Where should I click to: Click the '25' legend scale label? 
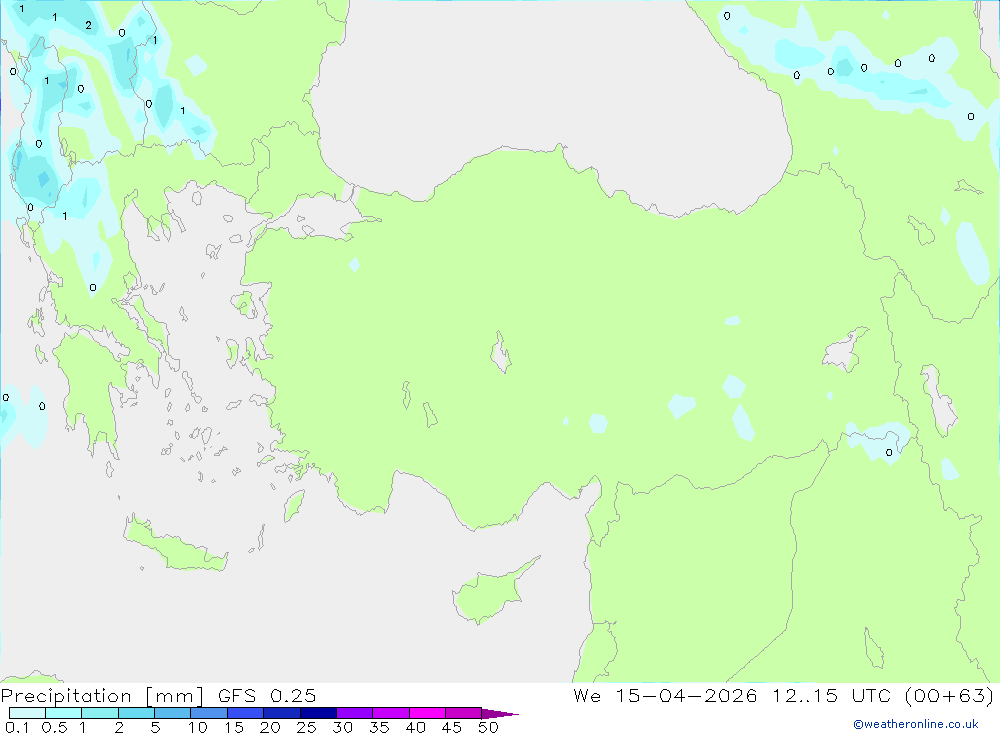[307, 727]
